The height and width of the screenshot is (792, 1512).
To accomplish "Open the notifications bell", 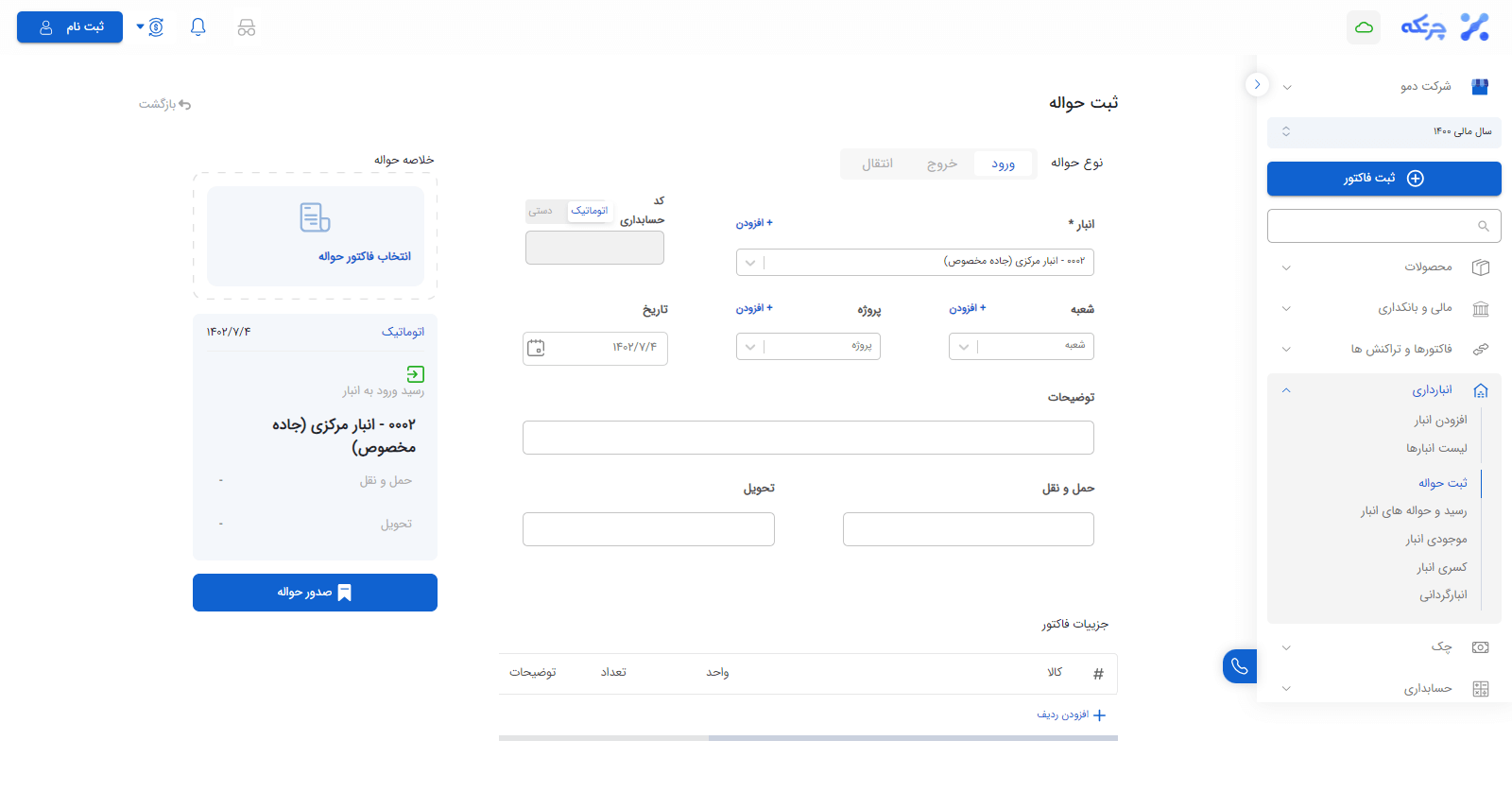I will (x=198, y=27).
